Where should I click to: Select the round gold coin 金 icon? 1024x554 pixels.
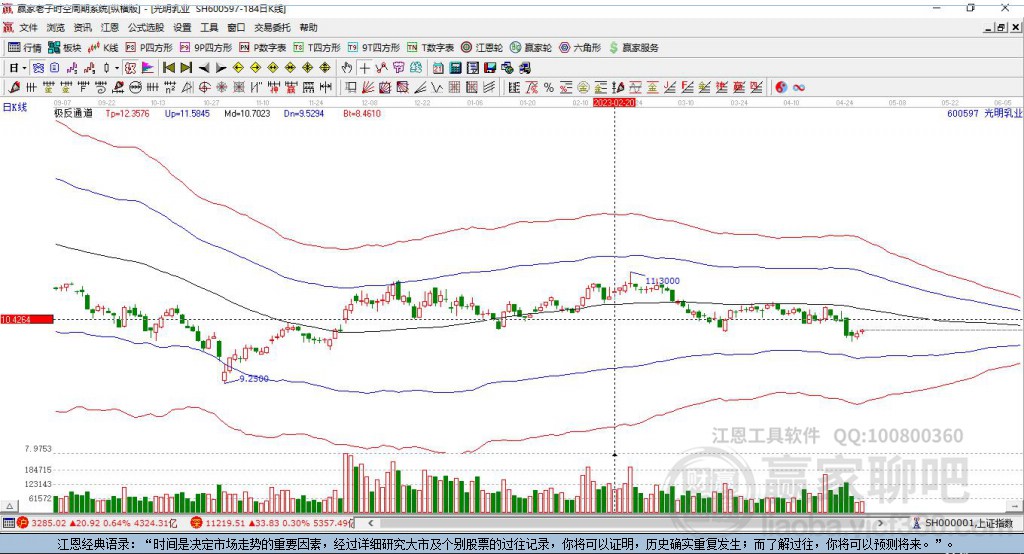point(583,88)
